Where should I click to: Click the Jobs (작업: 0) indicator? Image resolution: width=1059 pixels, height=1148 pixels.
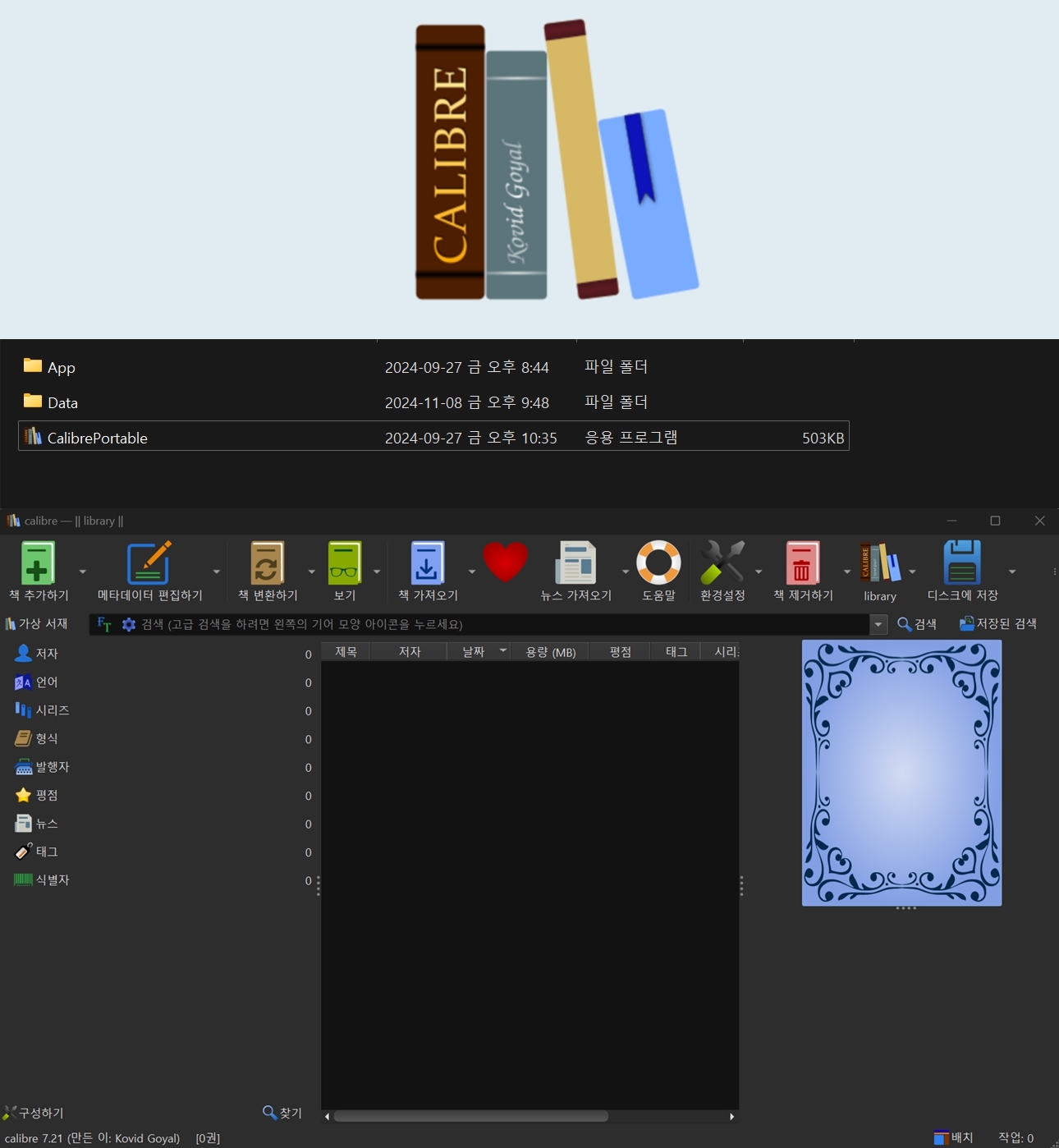[1015, 1137]
